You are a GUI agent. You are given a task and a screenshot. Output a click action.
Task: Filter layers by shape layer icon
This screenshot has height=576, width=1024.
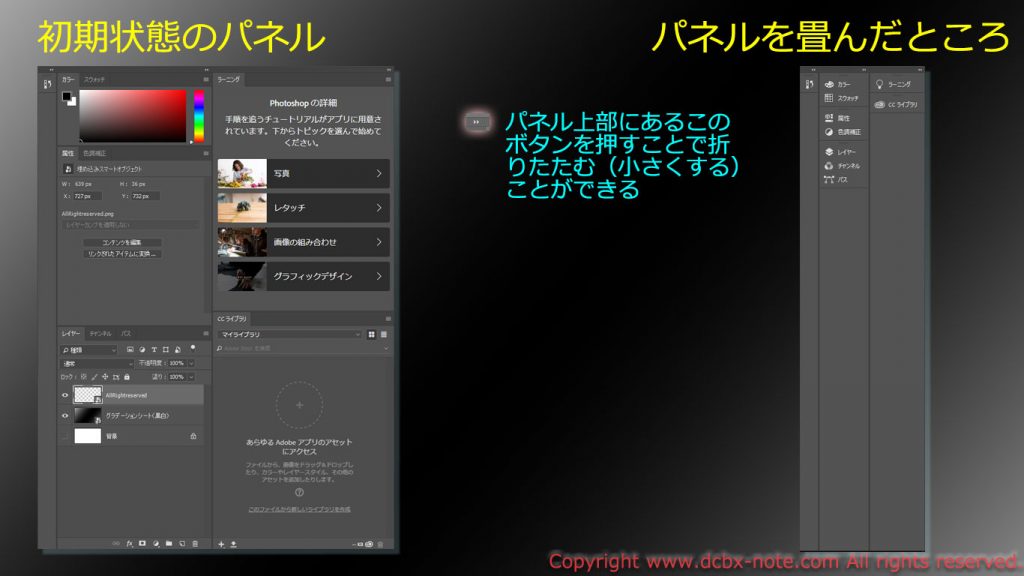tap(166, 349)
